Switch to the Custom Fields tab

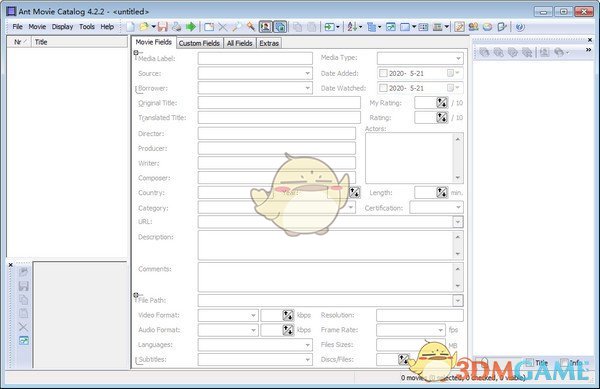199,43
